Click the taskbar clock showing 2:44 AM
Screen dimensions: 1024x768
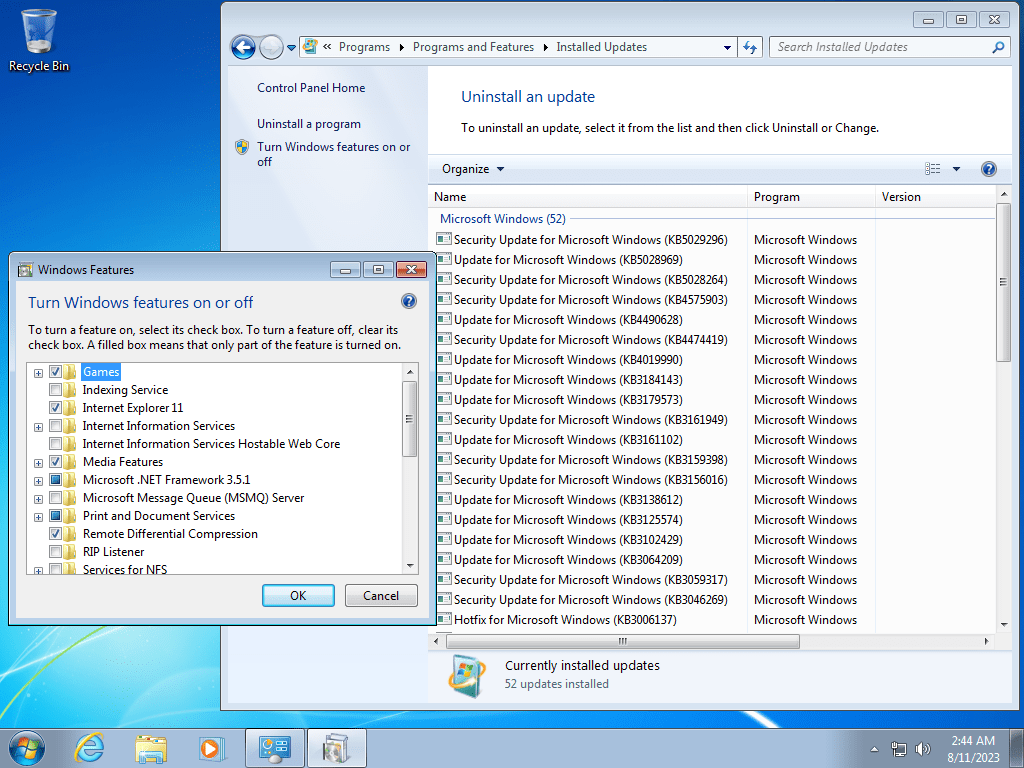coord(973,749)
